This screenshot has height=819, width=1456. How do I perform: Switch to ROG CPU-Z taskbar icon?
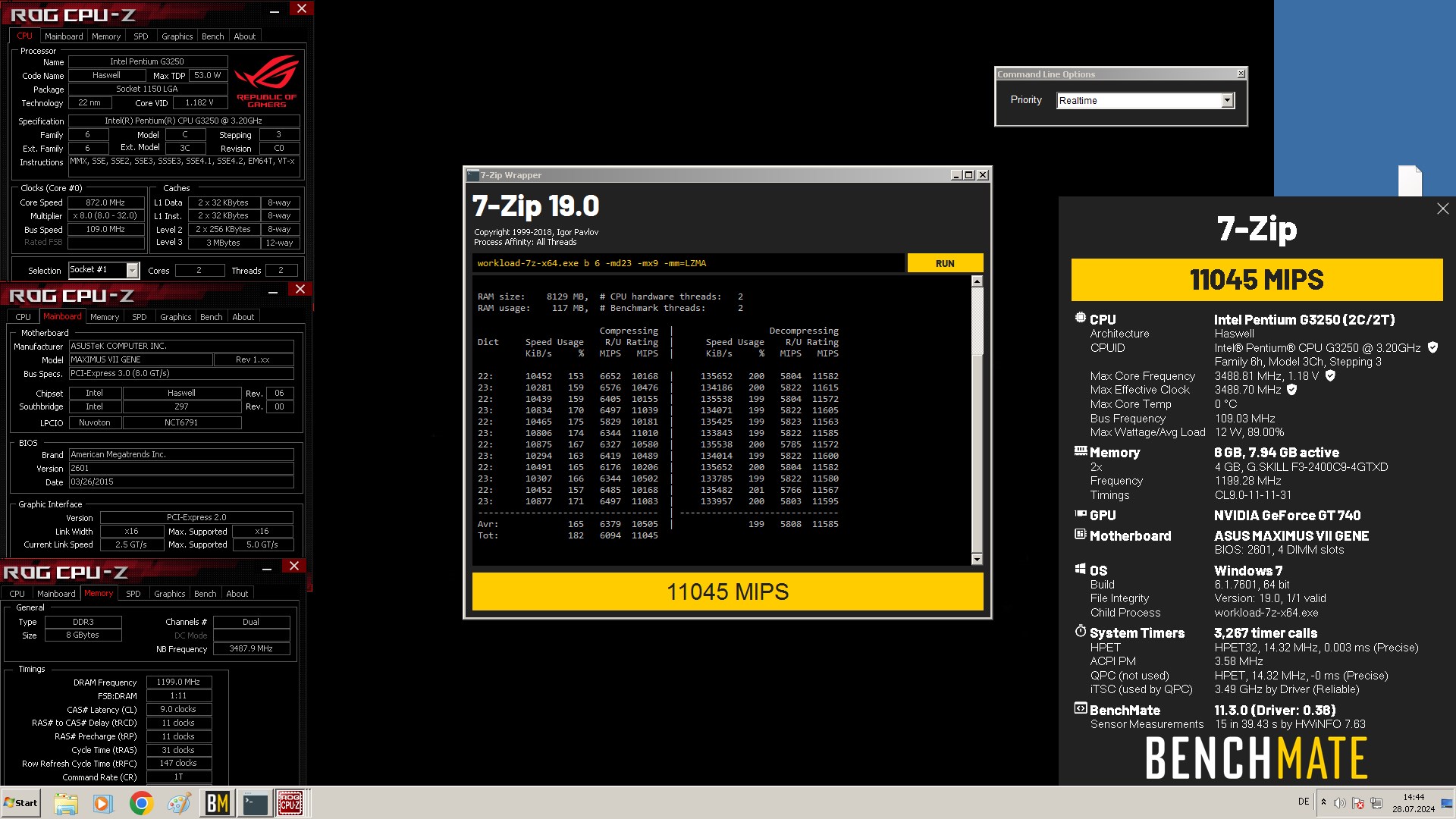[290, 803]
